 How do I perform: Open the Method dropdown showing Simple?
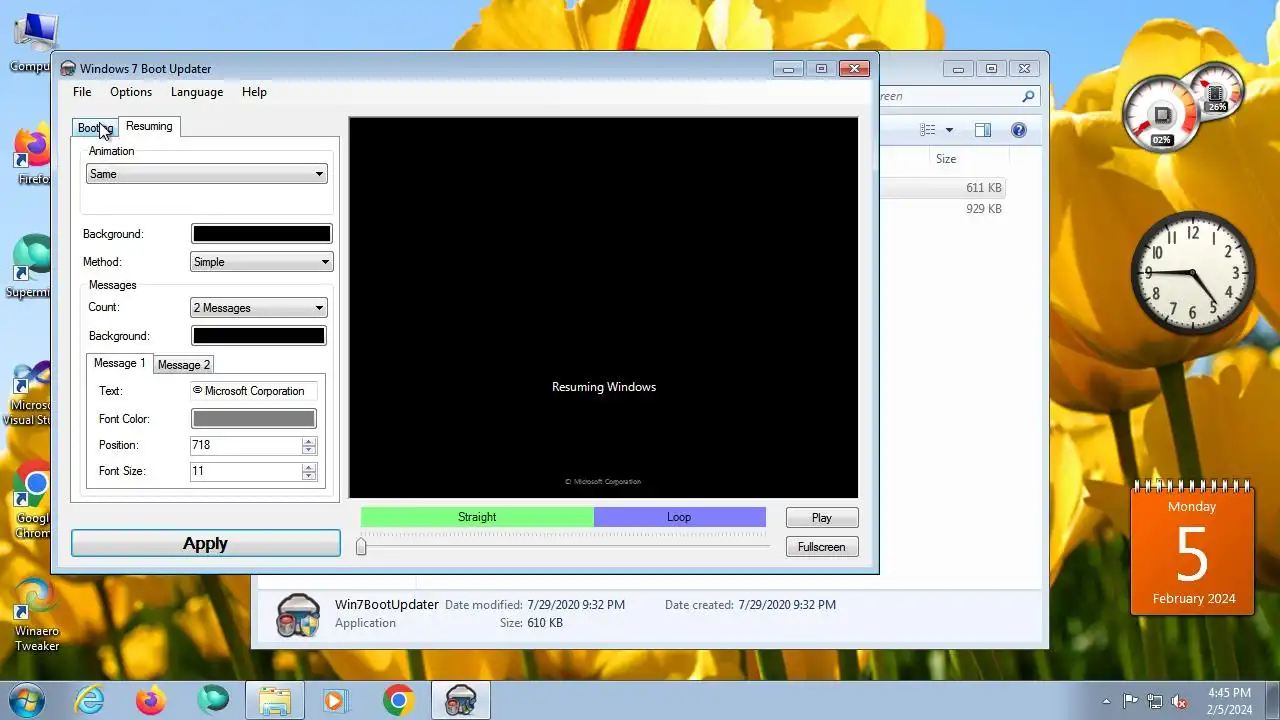pyautogui.click(x=262, y=262)
